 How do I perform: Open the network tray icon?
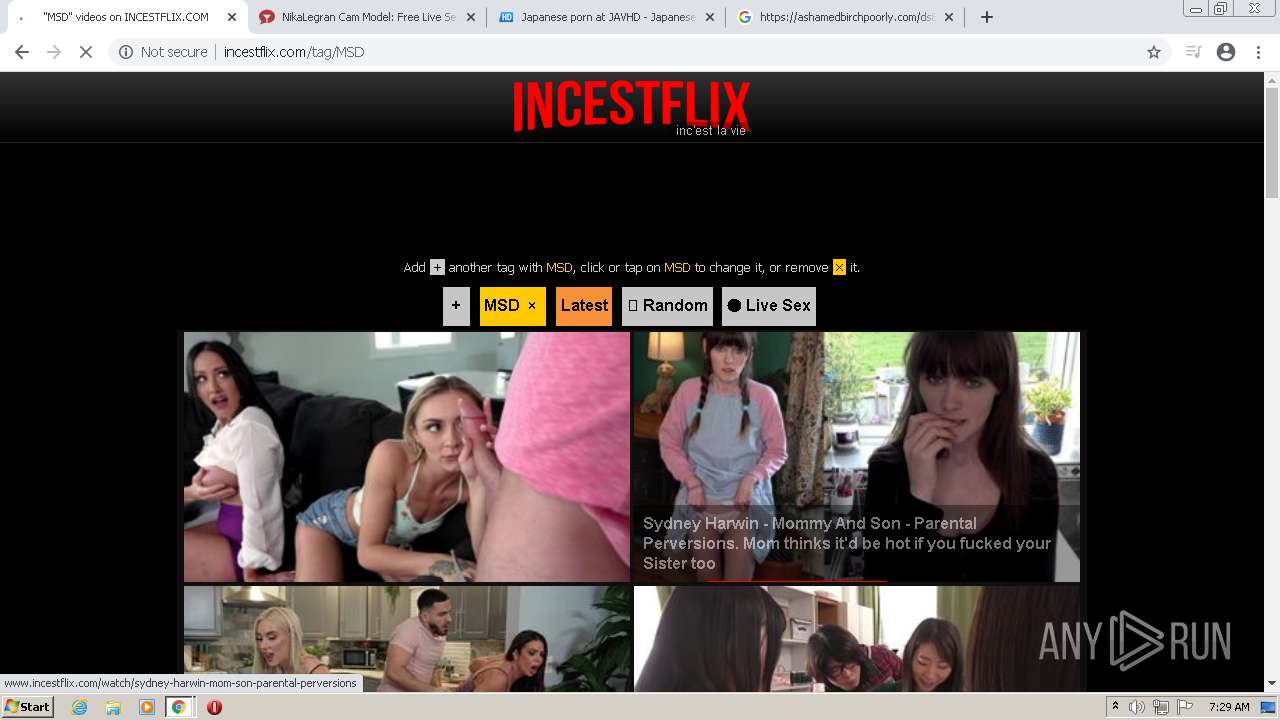coord(1161,707)
